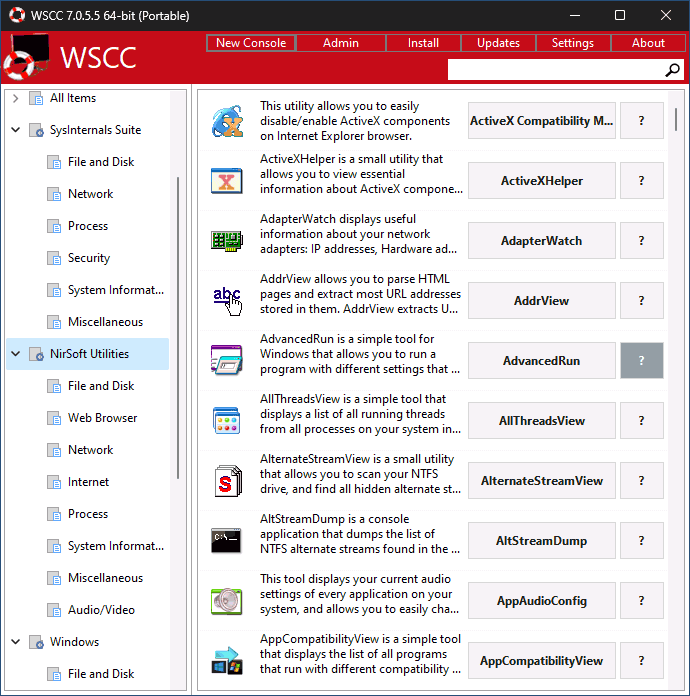This screenshot has width=690, height=696.
Task: Open help for AdvancedRun
Action: (x=642, y=360)
